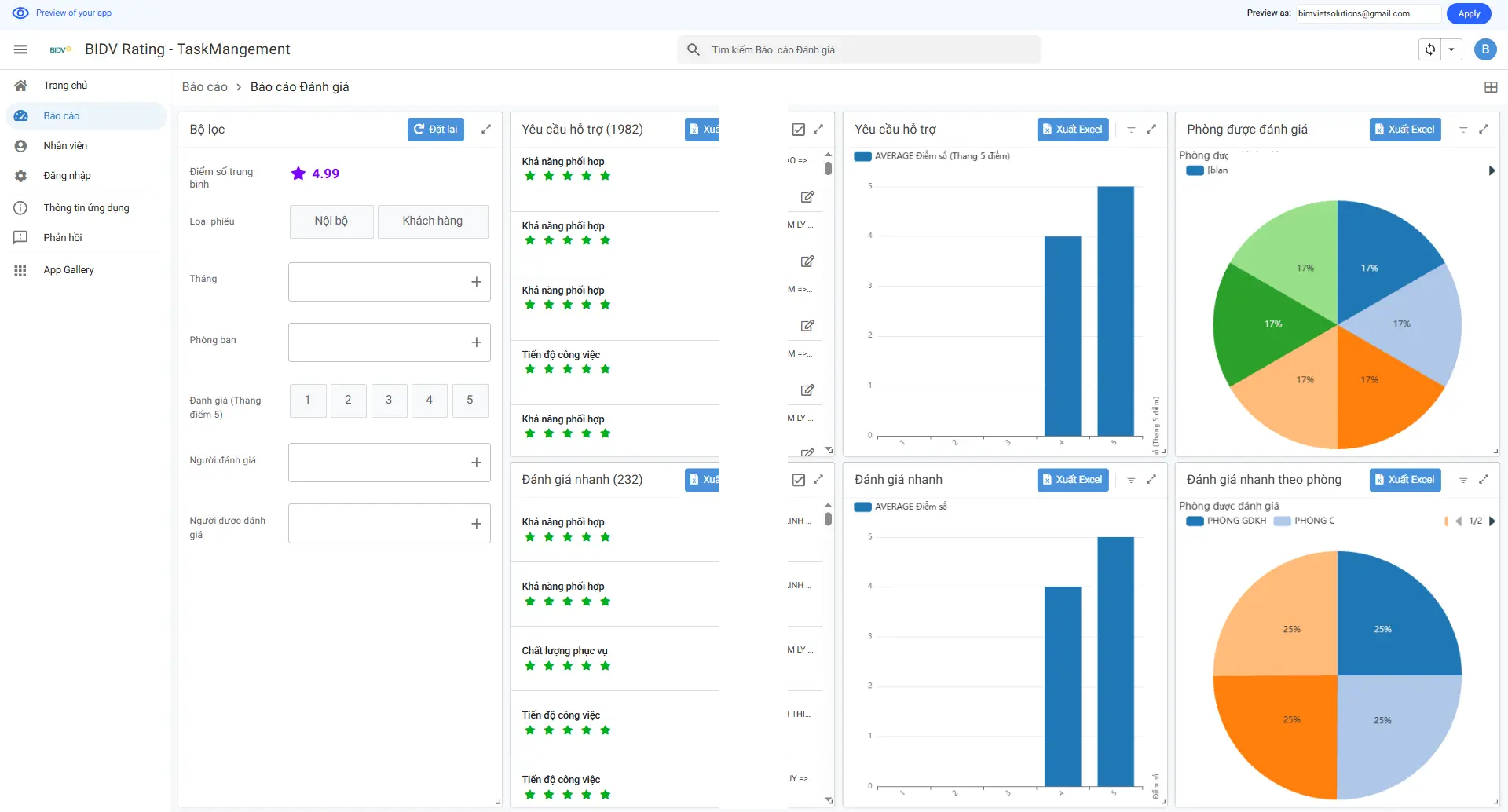
Task: Open the Người đánh giá dropdown
Action: [x=390, y=463]
